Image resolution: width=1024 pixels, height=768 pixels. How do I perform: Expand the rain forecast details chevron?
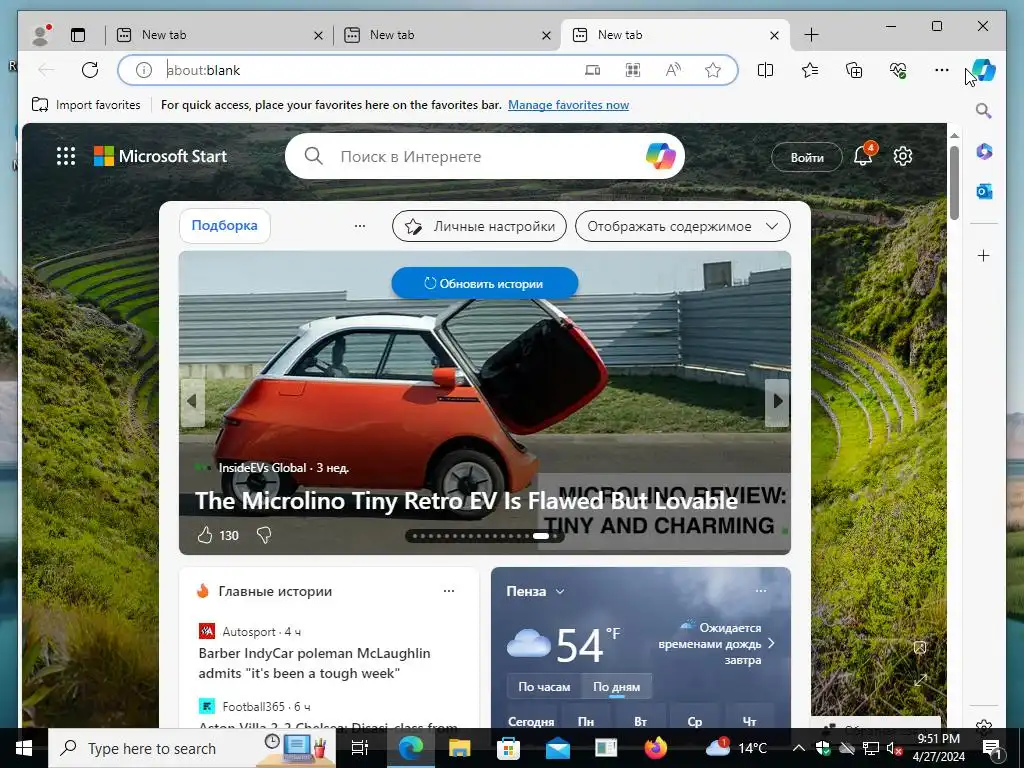pos(771,643)
